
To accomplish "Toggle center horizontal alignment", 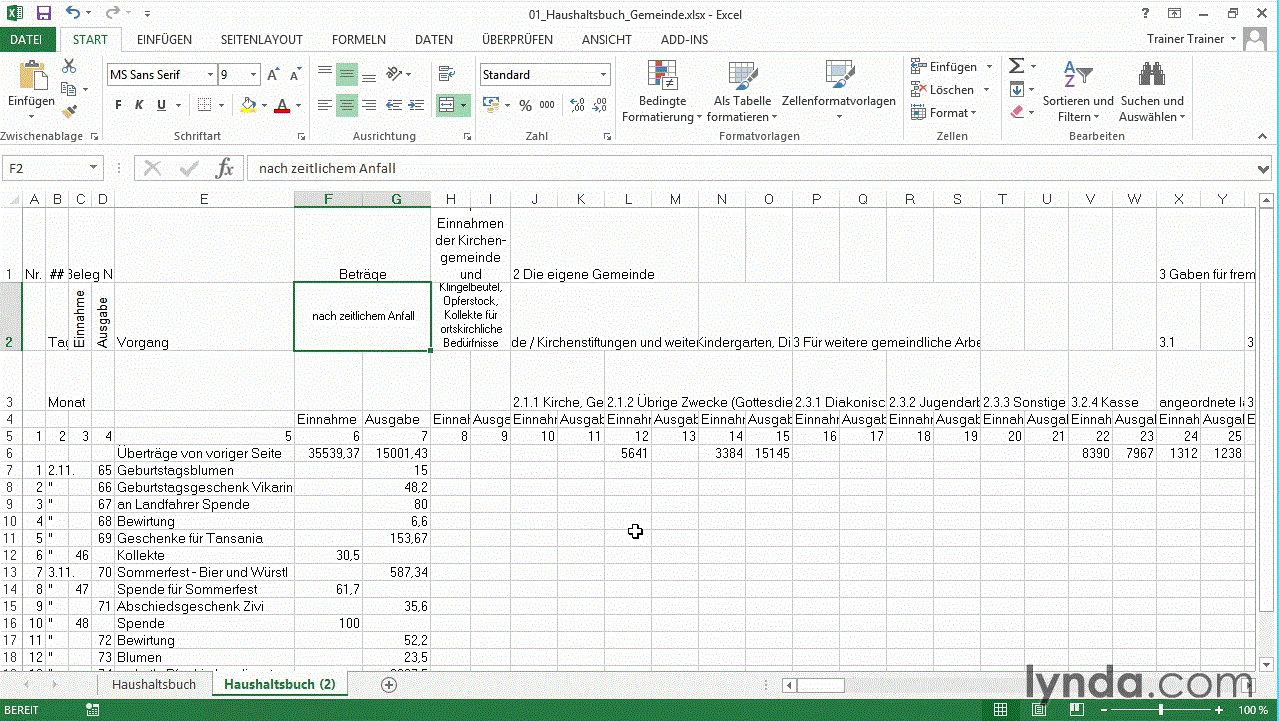I will click(x=346, y=105).
